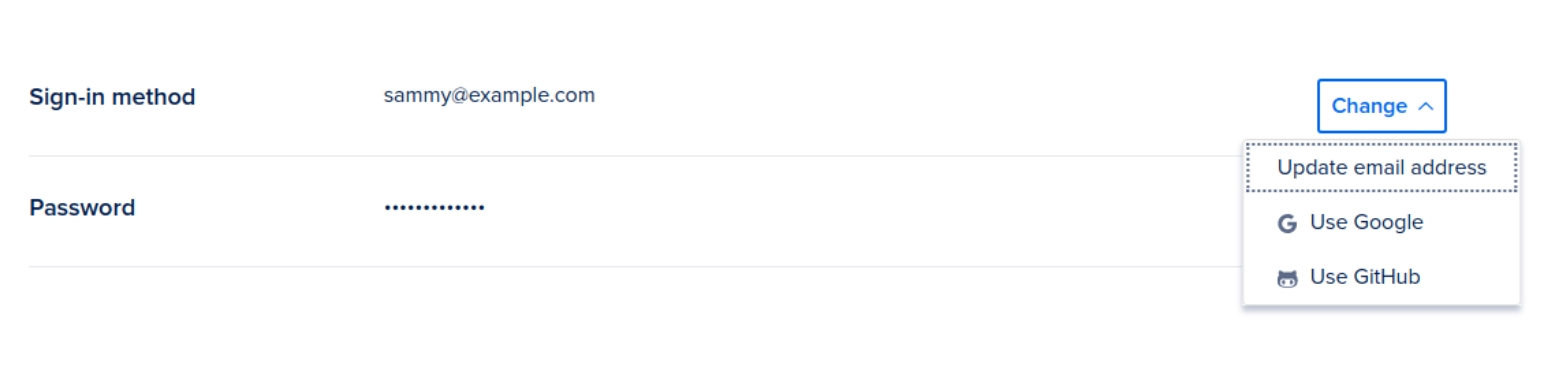Click the divider below Sign-in method row
The width and height of the screenshot is (1544, 372).
[x=635, y=156]
